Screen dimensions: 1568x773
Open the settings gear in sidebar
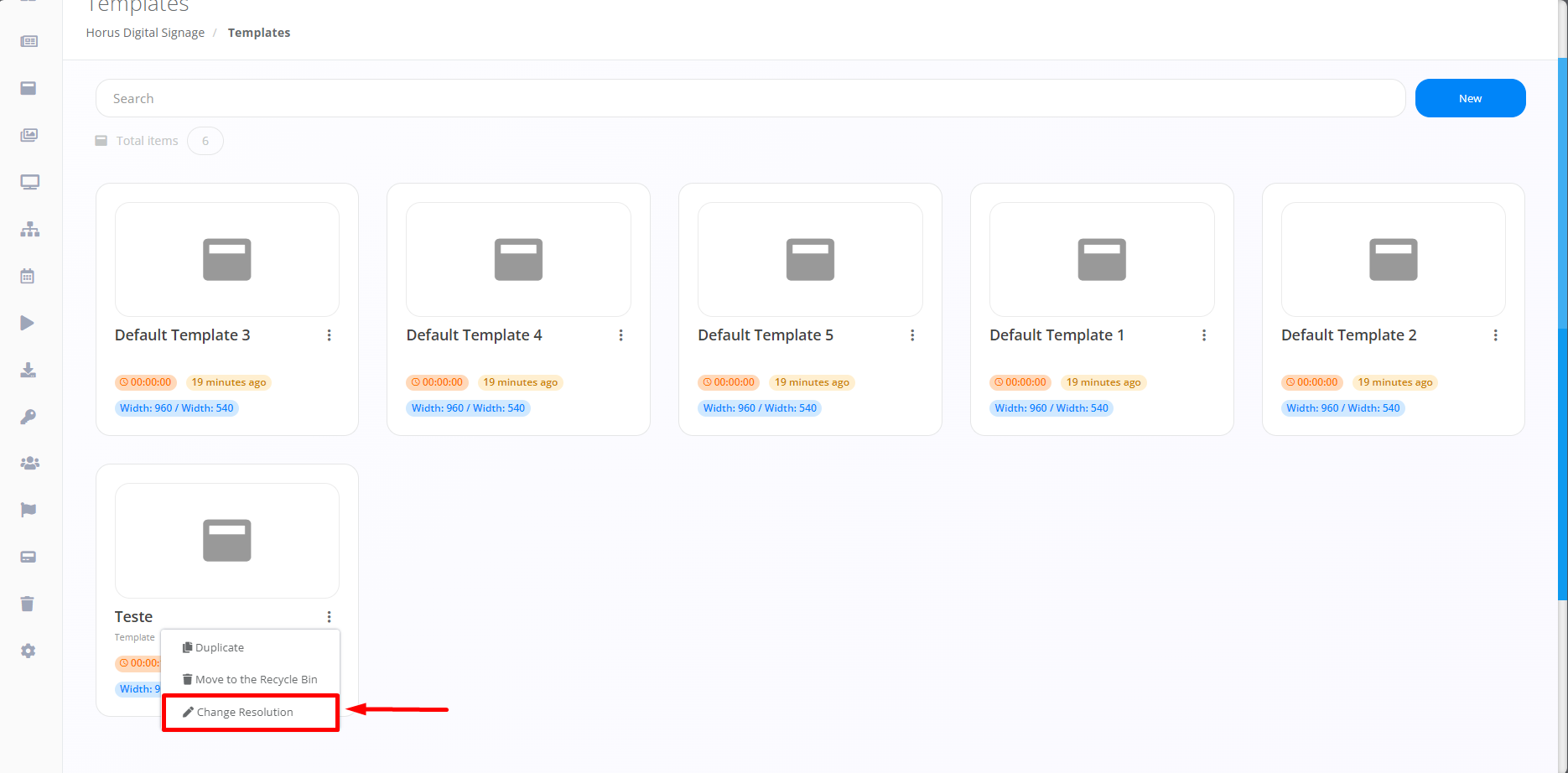click(28, 651)
